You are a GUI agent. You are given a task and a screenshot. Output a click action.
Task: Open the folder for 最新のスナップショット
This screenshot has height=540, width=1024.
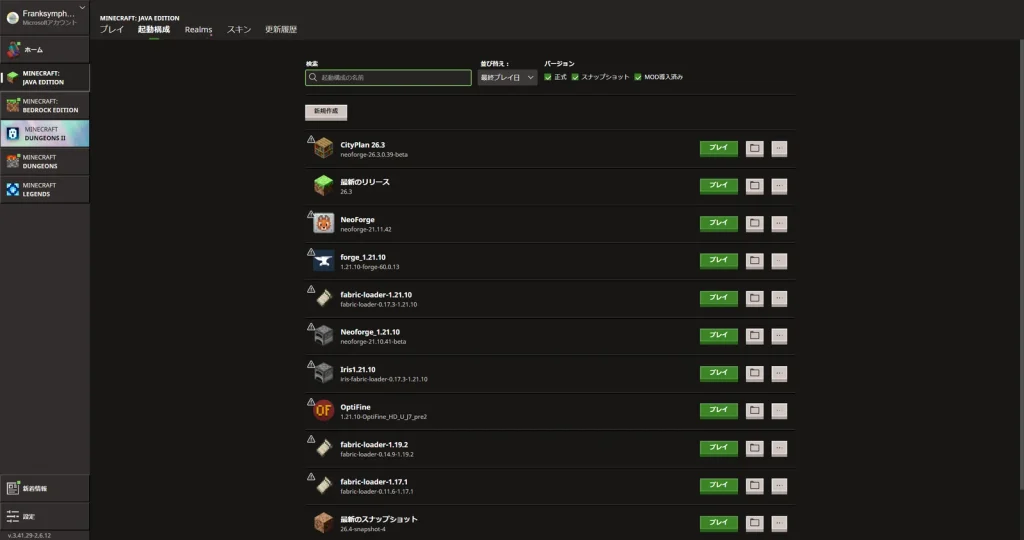[754, 522]
